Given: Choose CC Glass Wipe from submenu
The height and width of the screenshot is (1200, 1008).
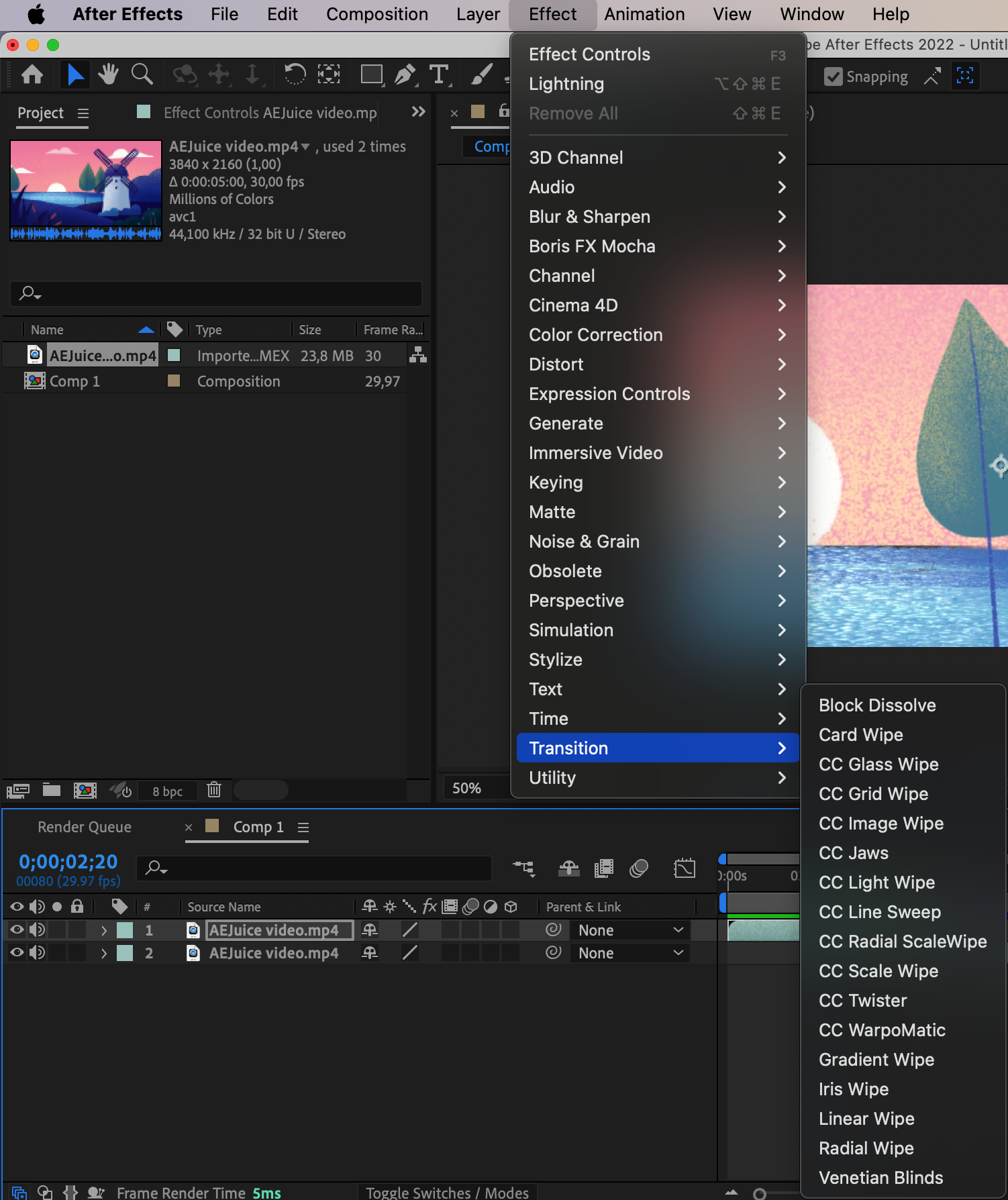Looking at the screenshot, I should 878,764.
